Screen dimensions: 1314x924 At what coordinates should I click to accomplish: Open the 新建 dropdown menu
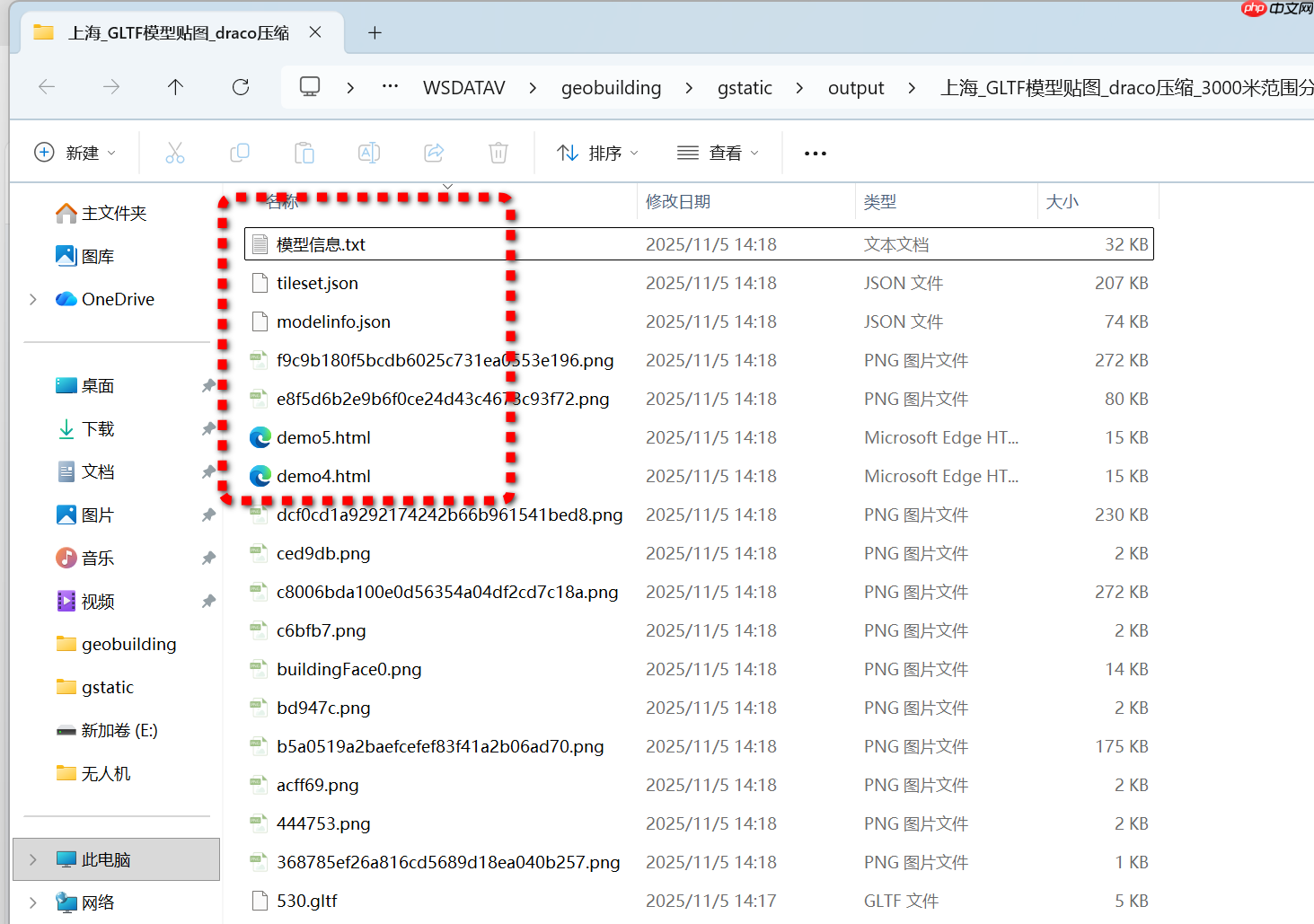(x=76, y=153)
